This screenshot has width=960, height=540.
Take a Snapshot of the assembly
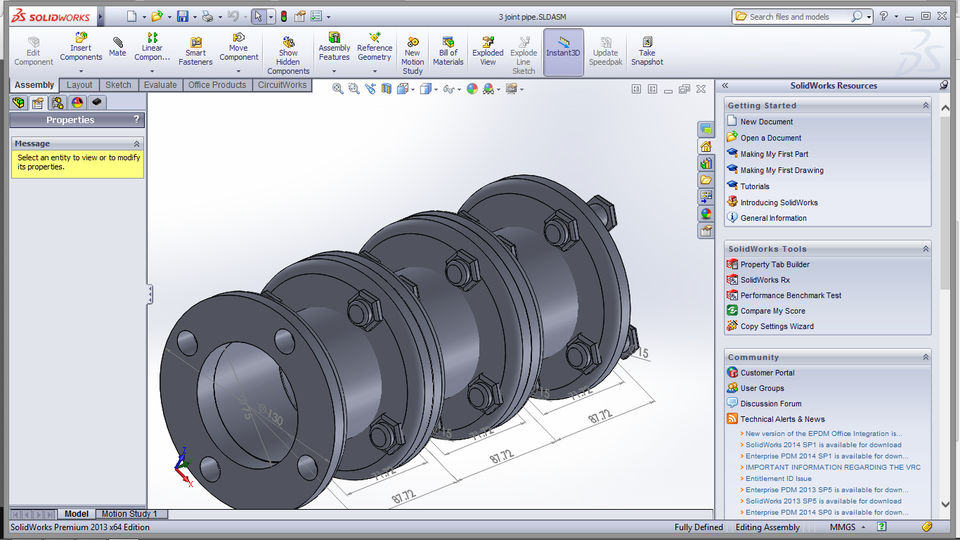point(647,51)
